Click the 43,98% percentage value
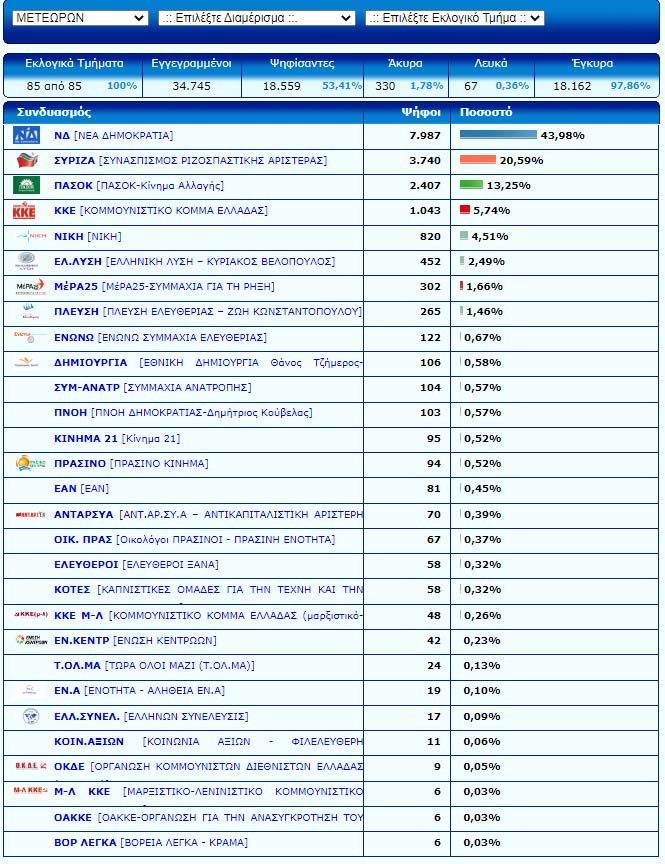The height and width of the screenshot is (864, 665). 563,135
